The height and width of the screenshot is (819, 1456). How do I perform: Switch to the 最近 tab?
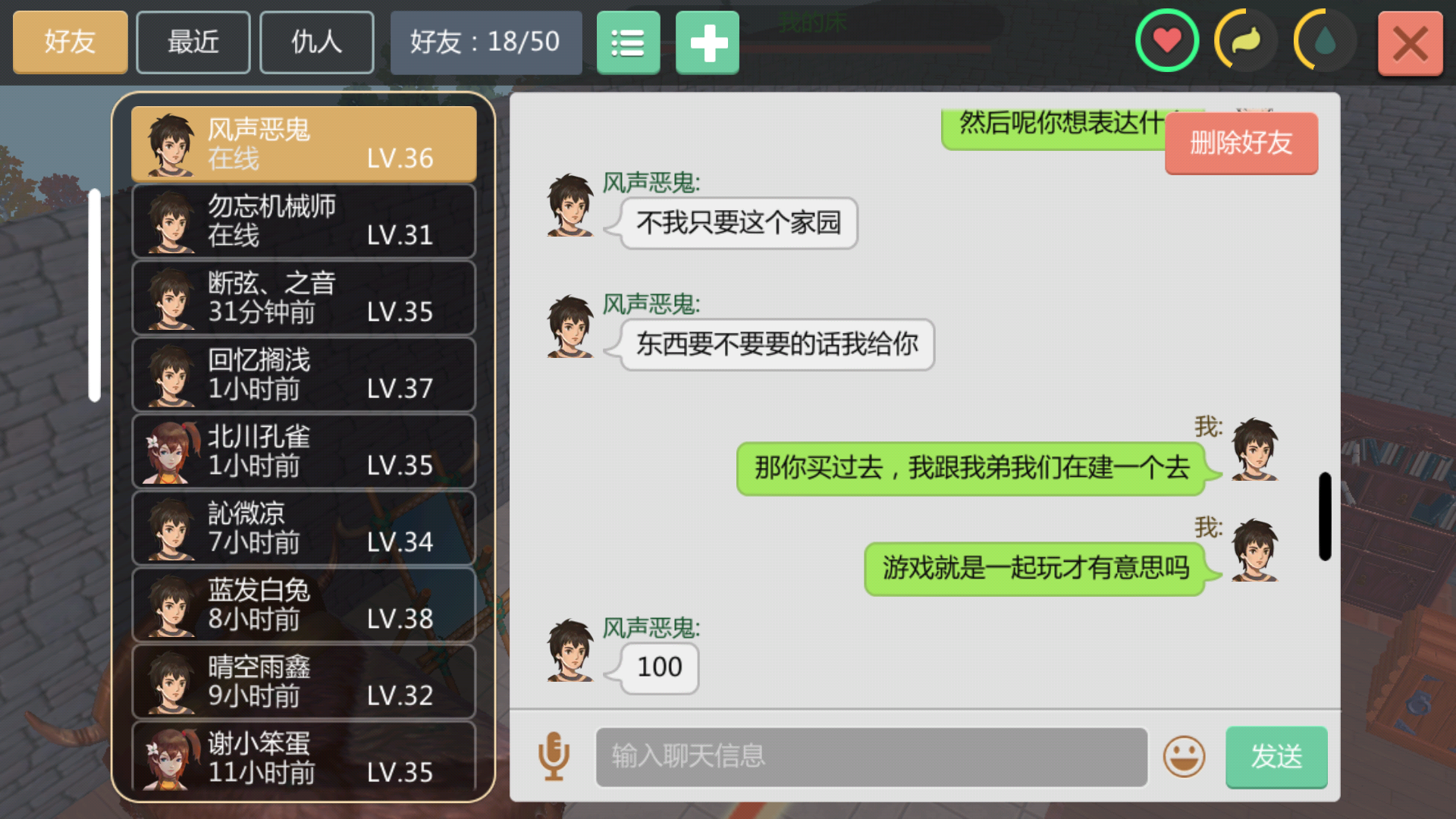193,42
